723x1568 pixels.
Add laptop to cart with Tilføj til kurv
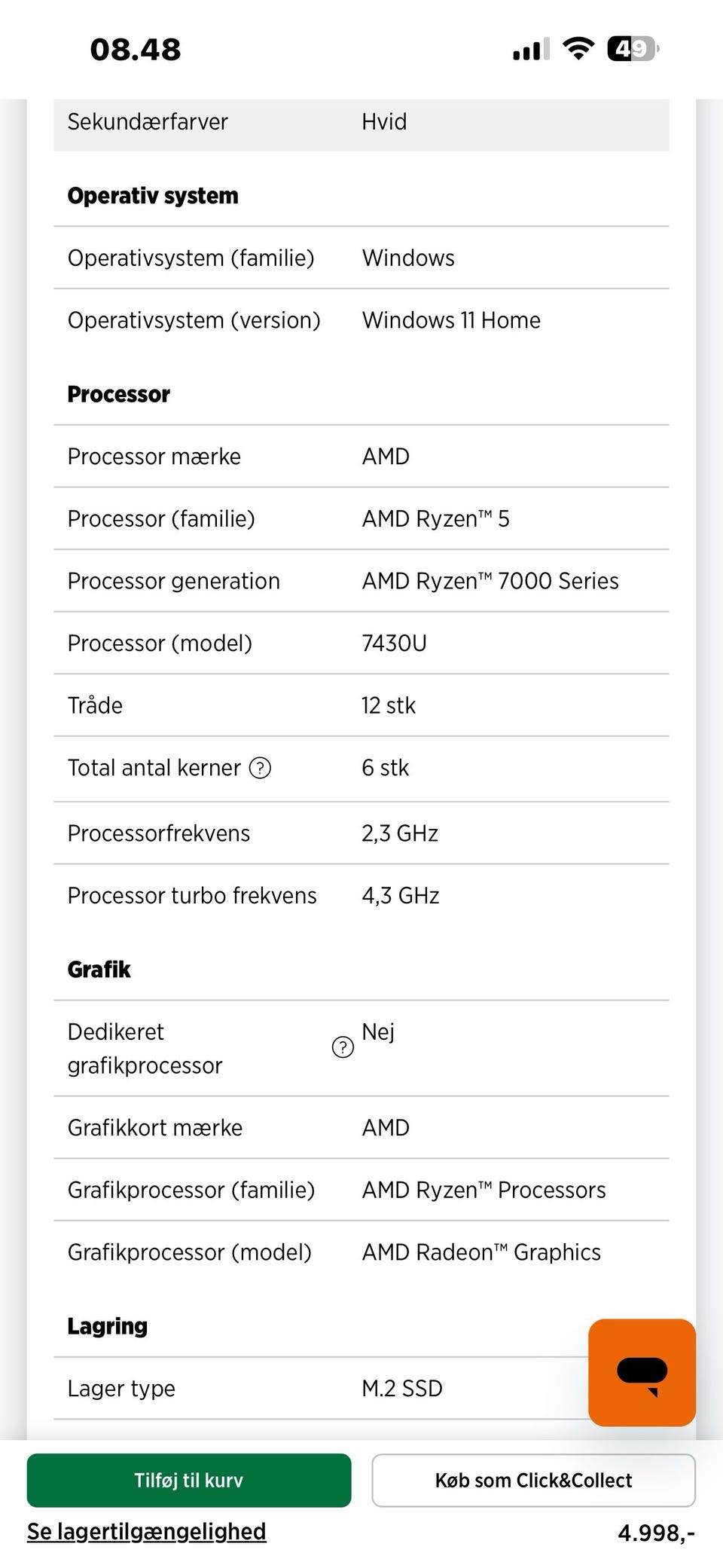pos(189,1480)
